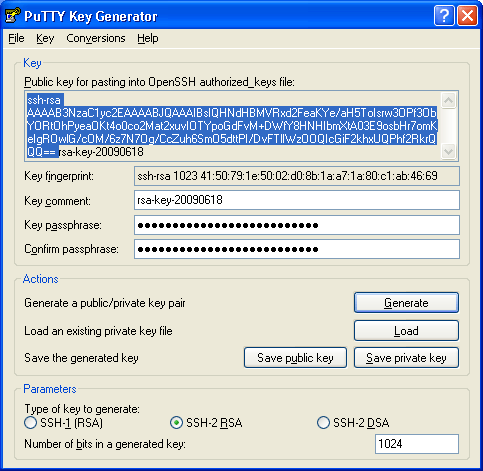The width and height of the screenshot is (483, 471).
Task: Click 'Load an existing private key file' text
Action: 98,331
